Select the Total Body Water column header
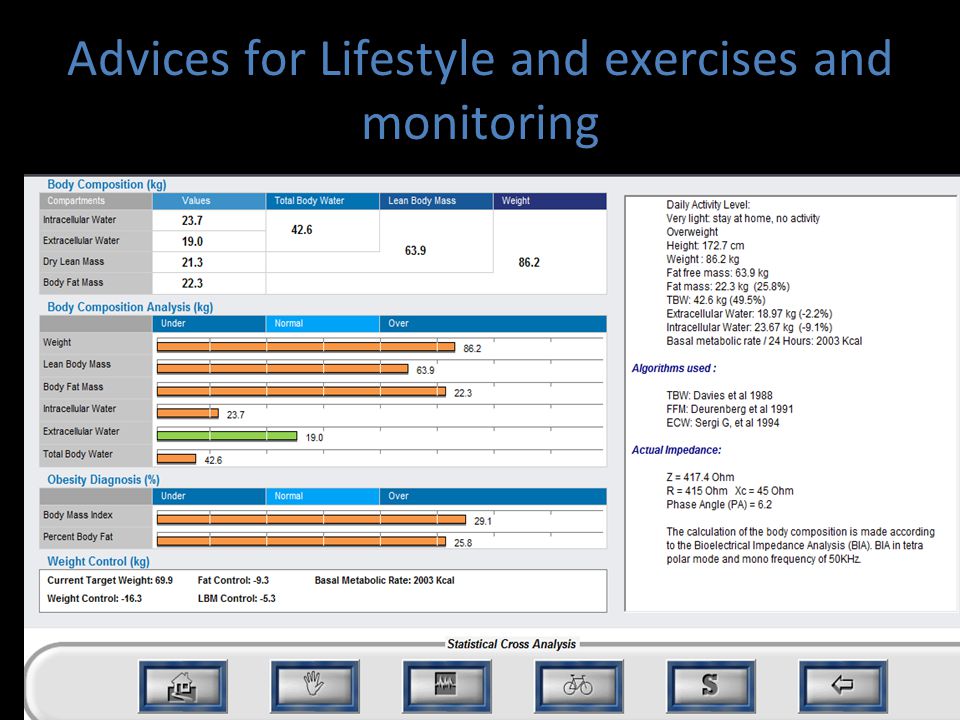The image size is (960, 720). [323, 201]
